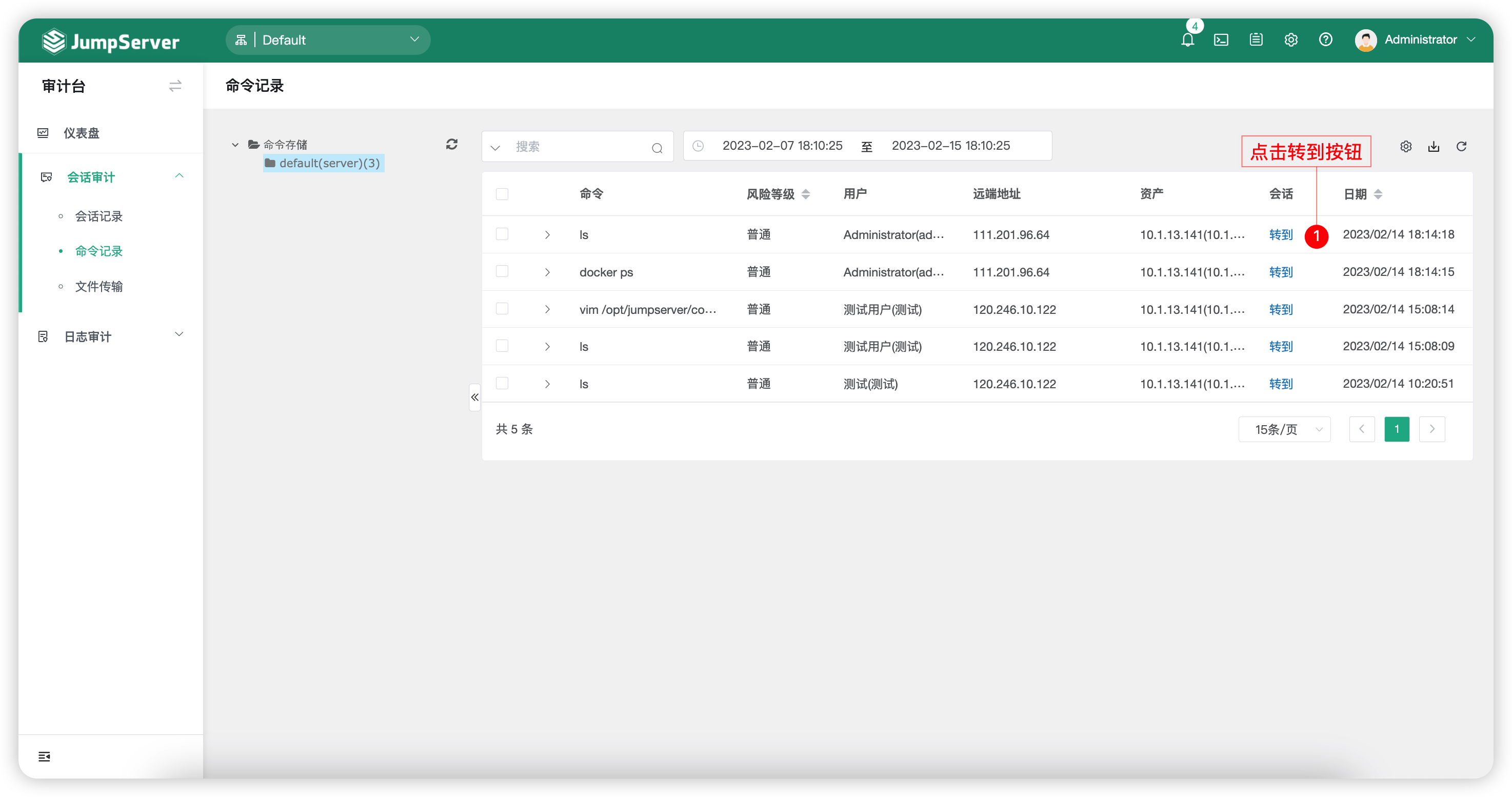This screenshot has width=1512, height=797.
Task: Expand the 日志审计 menu
Action: tap(110, 336)
